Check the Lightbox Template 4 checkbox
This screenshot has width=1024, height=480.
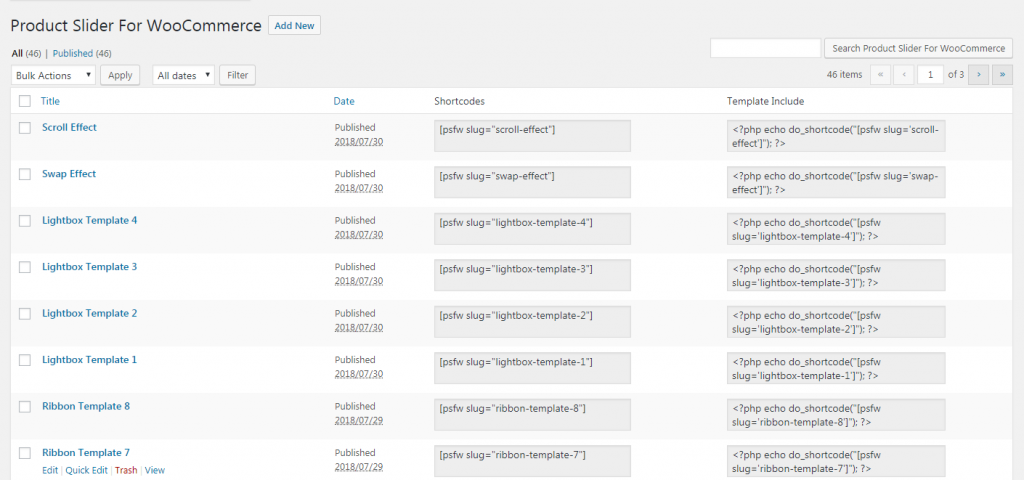point(25,221)
